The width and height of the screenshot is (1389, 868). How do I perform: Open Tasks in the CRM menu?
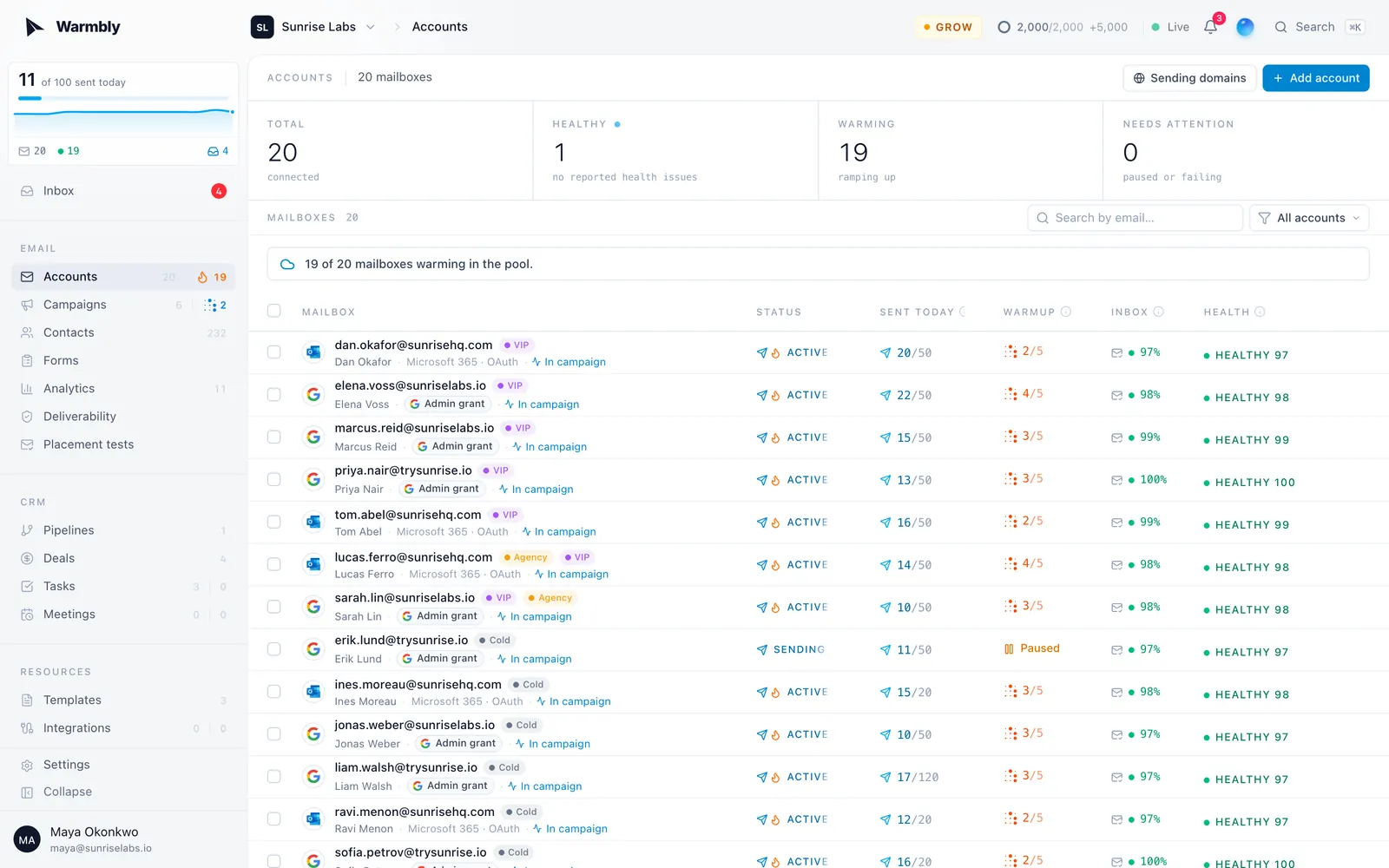point(122,586)
